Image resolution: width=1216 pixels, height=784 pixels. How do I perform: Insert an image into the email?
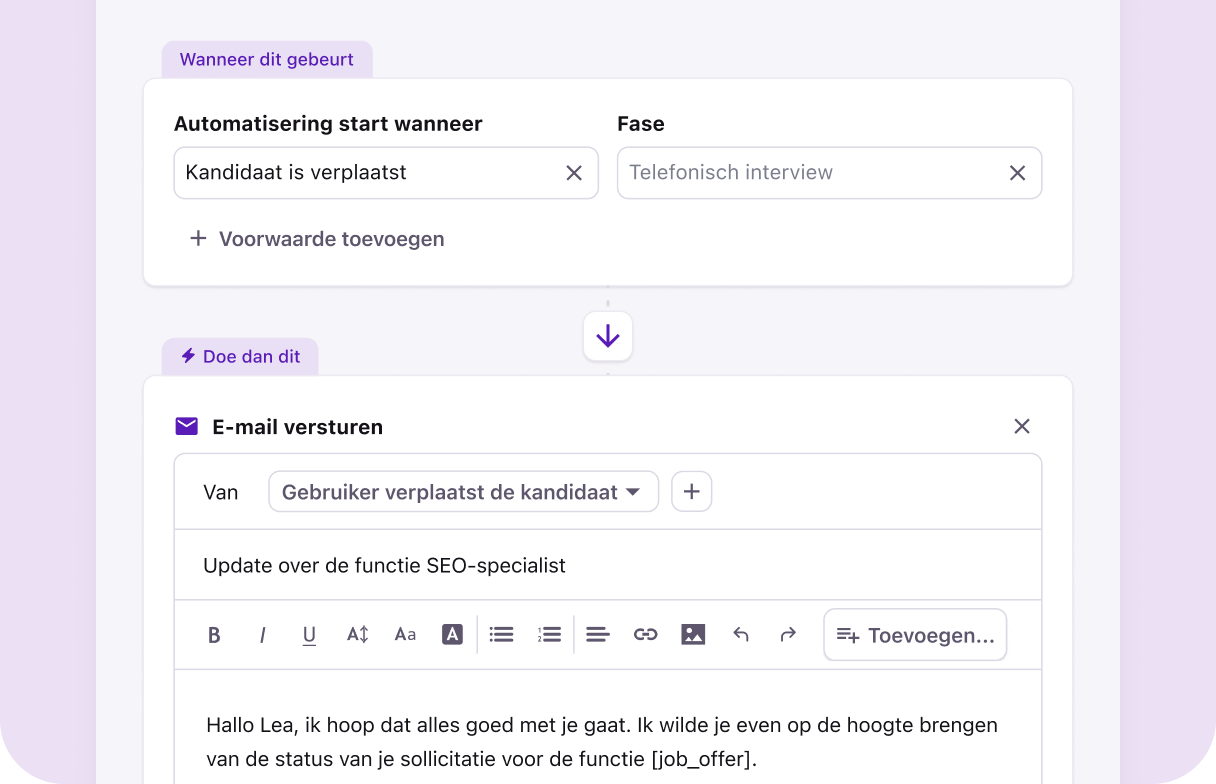[693, 634]
